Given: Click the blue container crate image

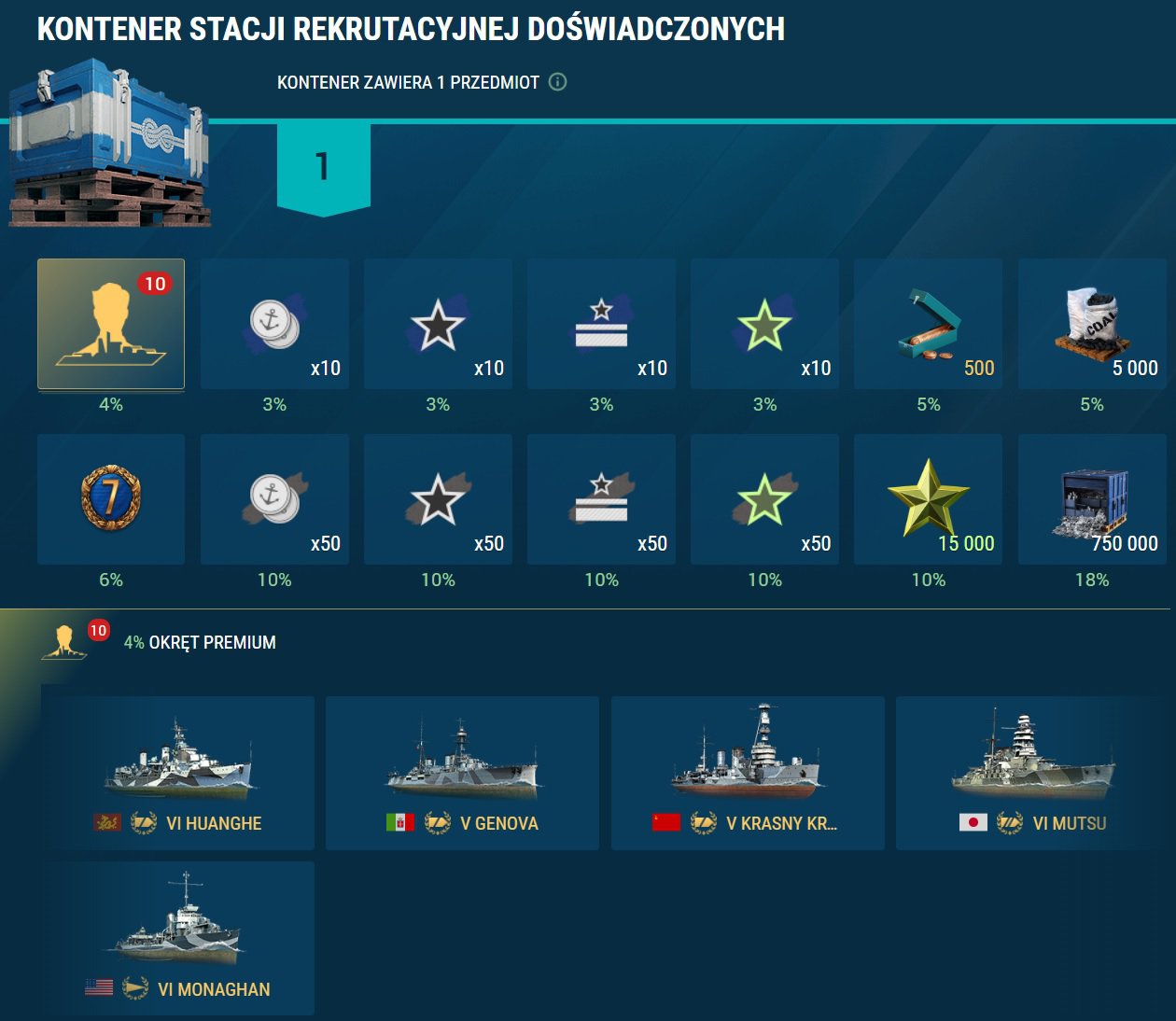Looking at the screenshot, I should [x=109, y=143].
